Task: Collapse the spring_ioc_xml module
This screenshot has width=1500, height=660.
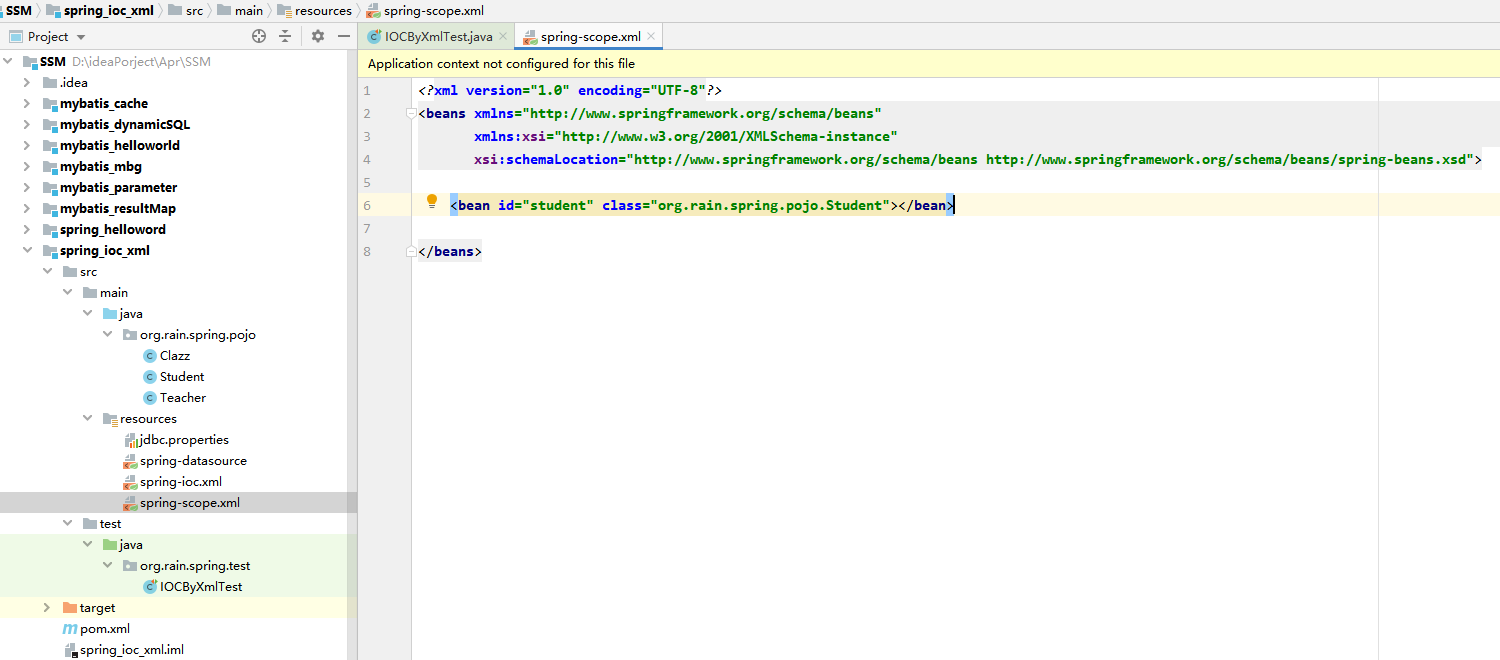Action: click(28, 251)
